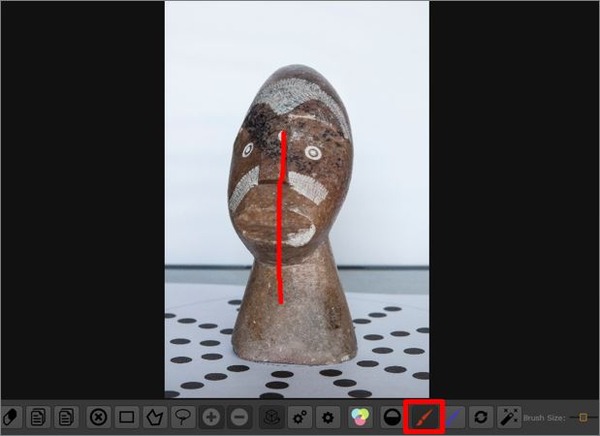Open the color circles mask-by-color tool
The height and width of the screenshot is (436, 600).
pos(360,416)
